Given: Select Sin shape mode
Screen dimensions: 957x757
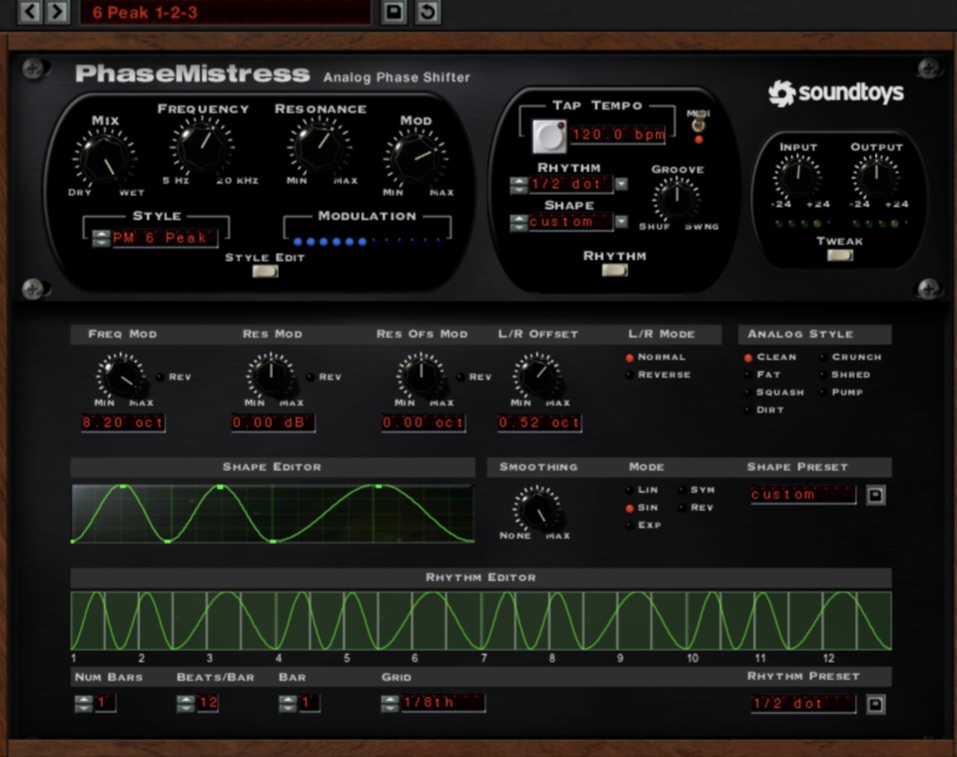Looking at the screenshot, I should pyautogui.click(x=629, y=508).
